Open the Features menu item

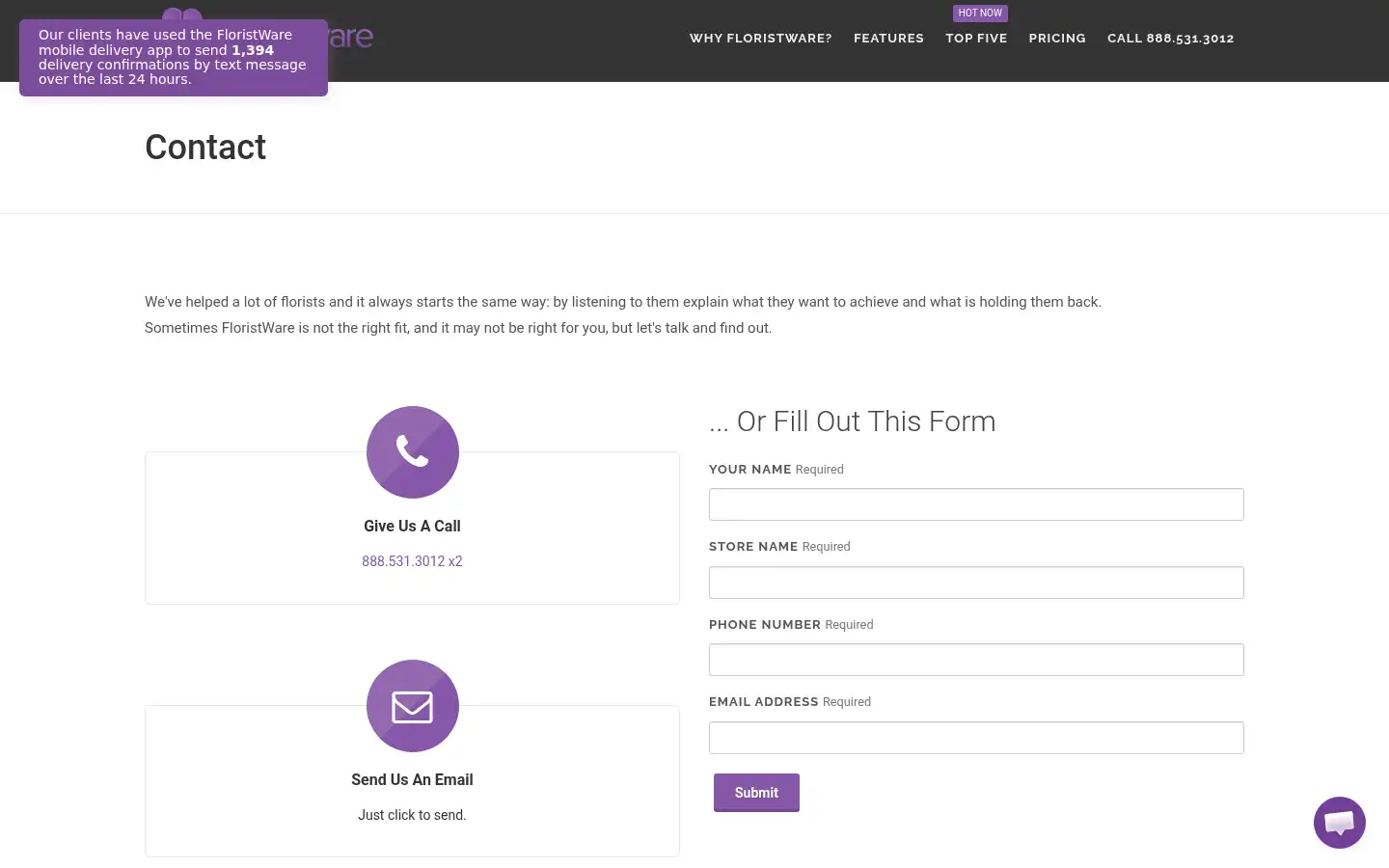click(x=888, y=39)
